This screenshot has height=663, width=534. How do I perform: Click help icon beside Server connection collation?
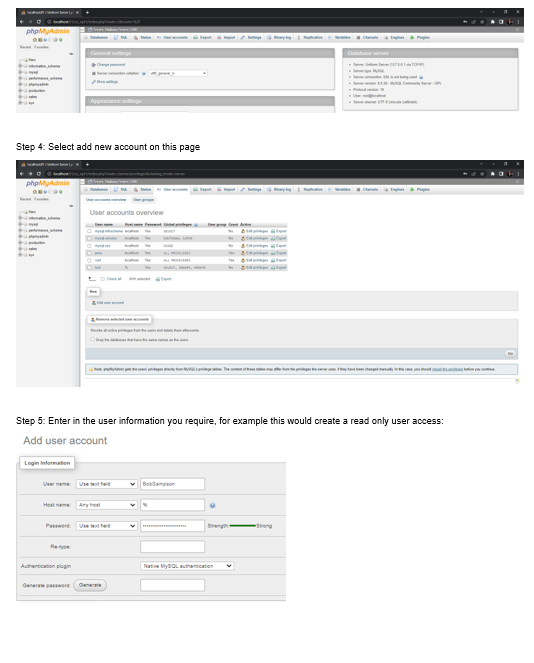[x=144, y=73]
